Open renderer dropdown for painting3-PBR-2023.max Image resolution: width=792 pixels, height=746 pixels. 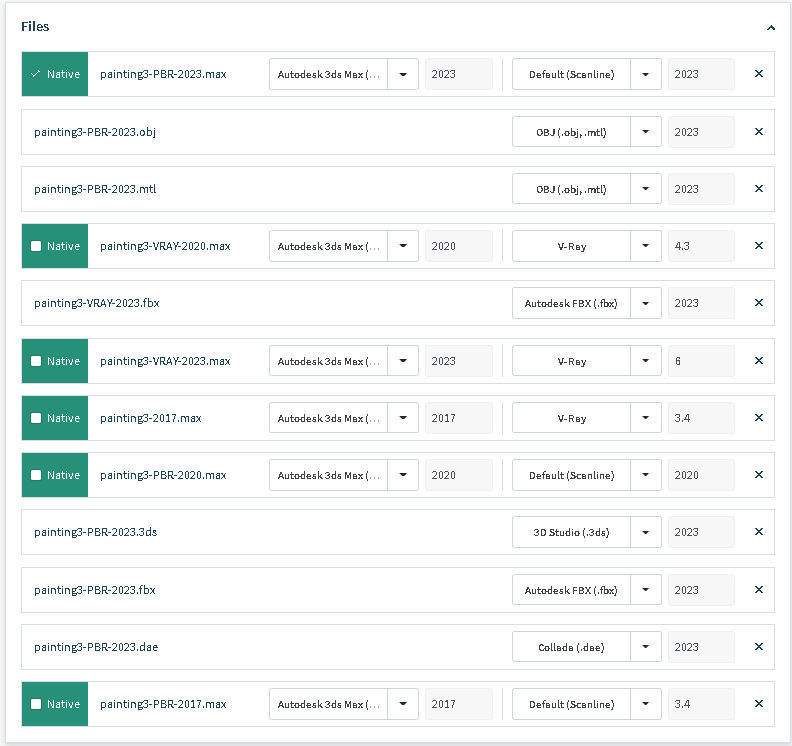646,74
